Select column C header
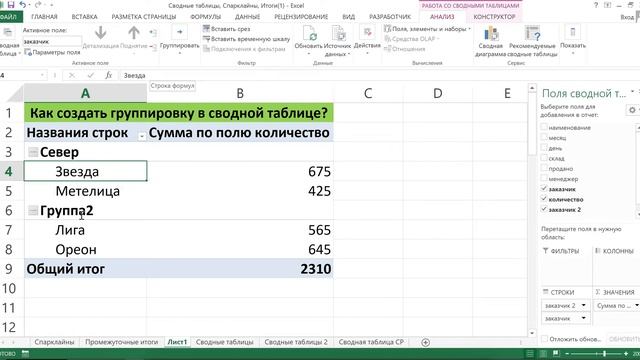The image size is (640, 360). pyautogui.click(x=368, y=93)
